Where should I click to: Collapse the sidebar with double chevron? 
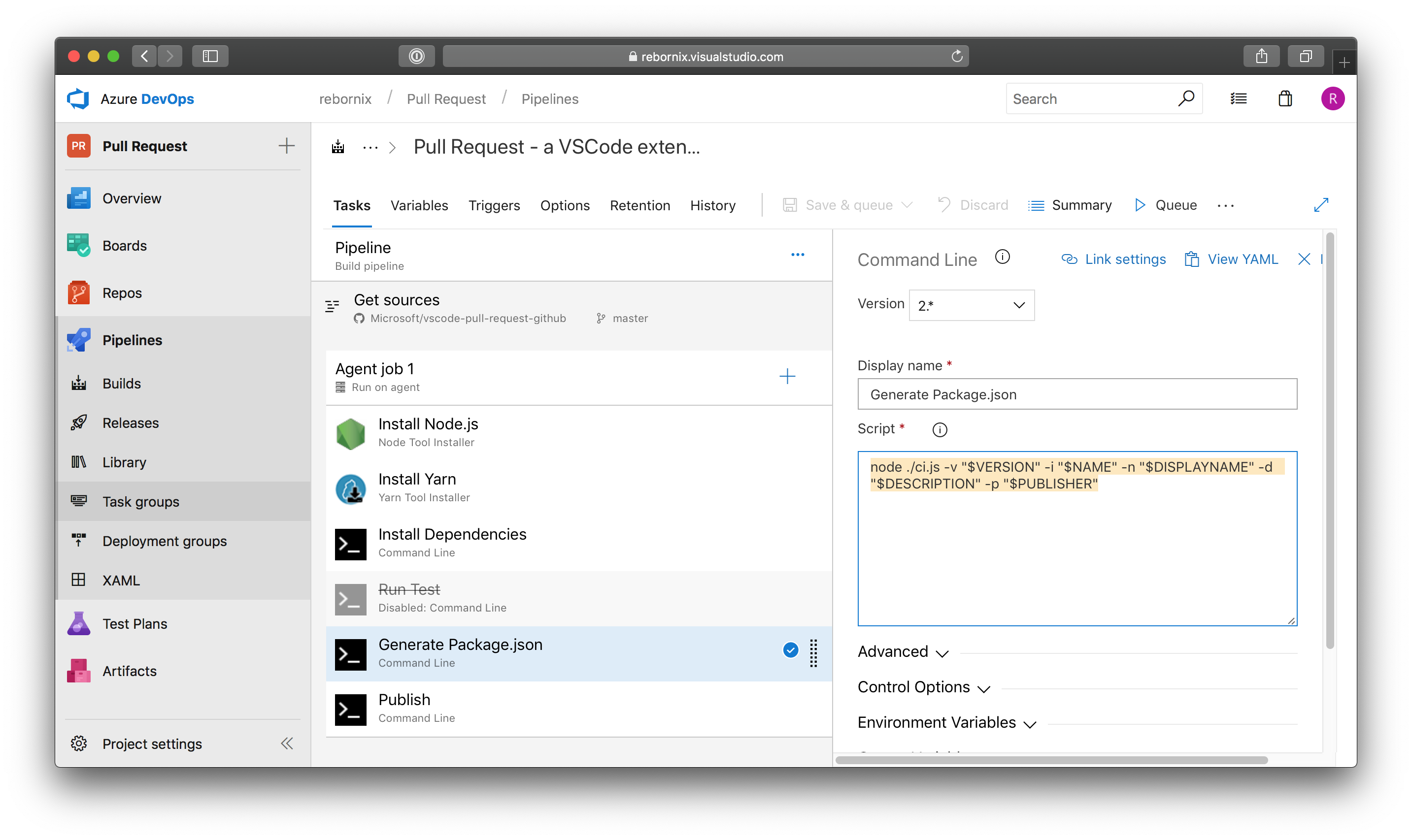coord(287,743)
